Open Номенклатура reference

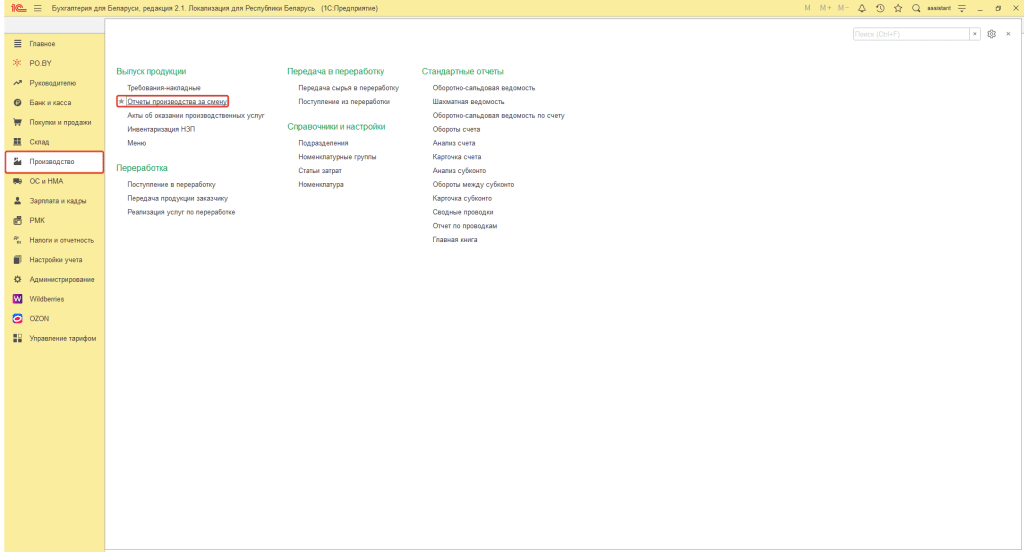click(321, 184)
